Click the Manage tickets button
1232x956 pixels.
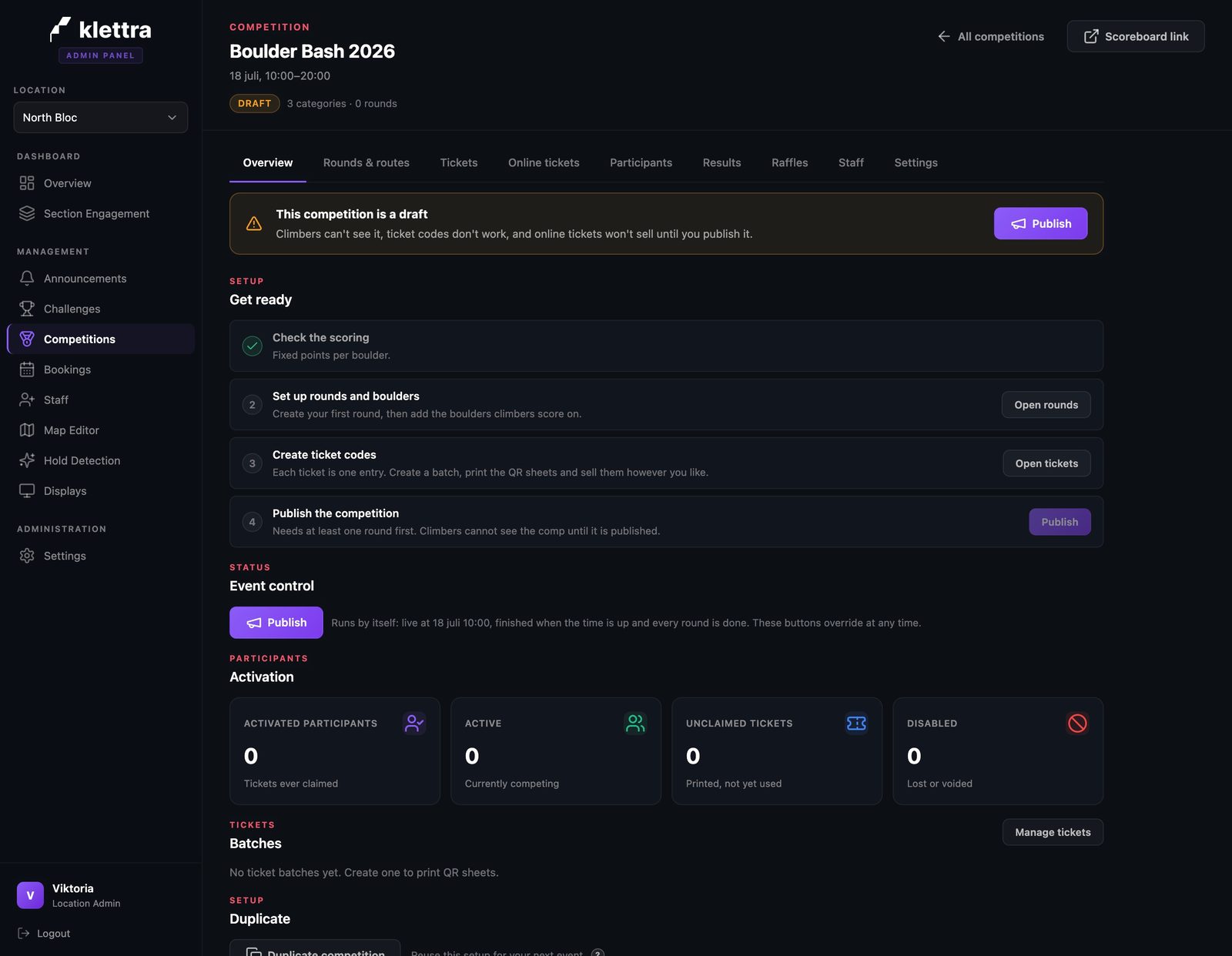(x=1053, y=832)
